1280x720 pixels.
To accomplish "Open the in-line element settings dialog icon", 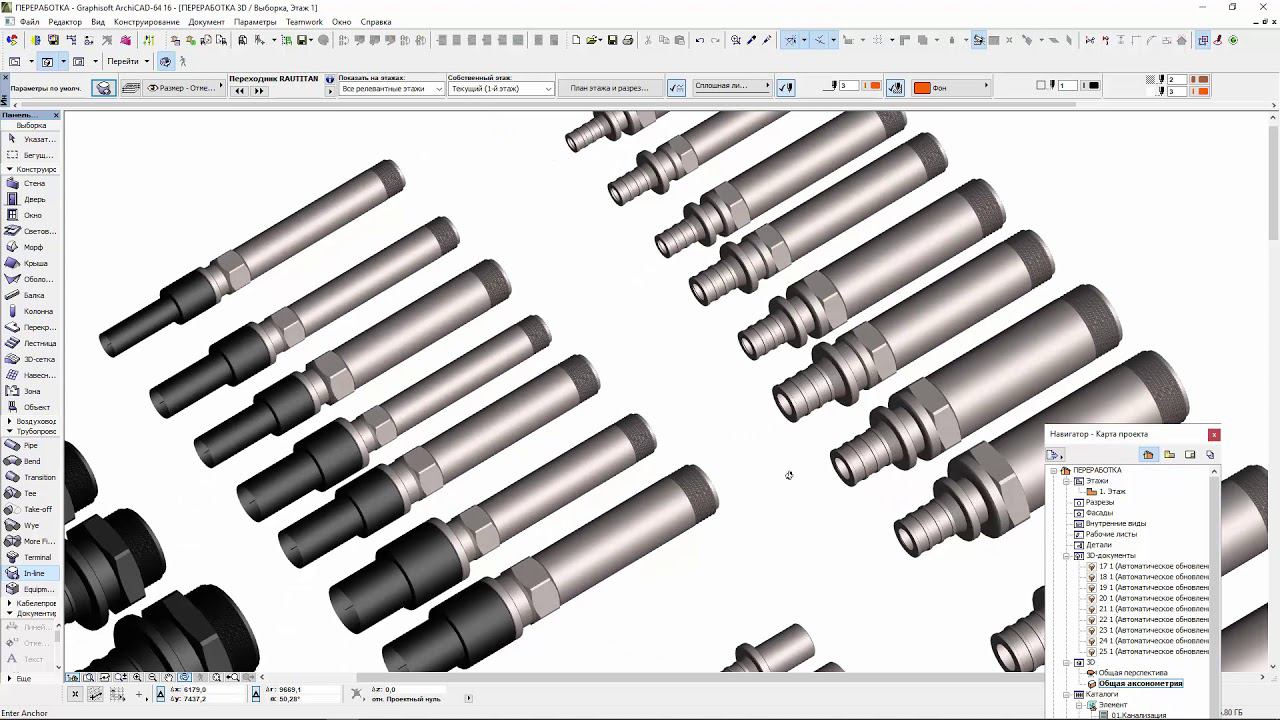I will pyautogui.click(x=104, y=88).
